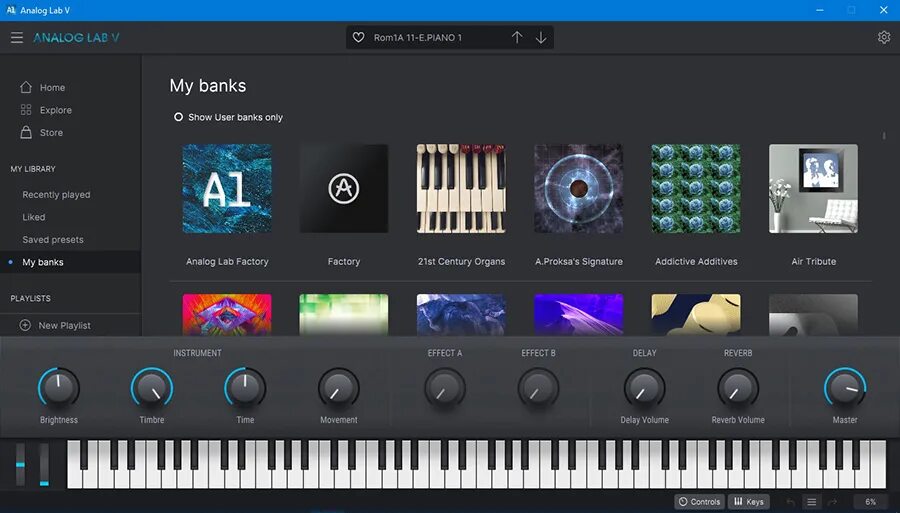Go to Explore page
This screenshot has width=900, height=513.
(56, 110)
